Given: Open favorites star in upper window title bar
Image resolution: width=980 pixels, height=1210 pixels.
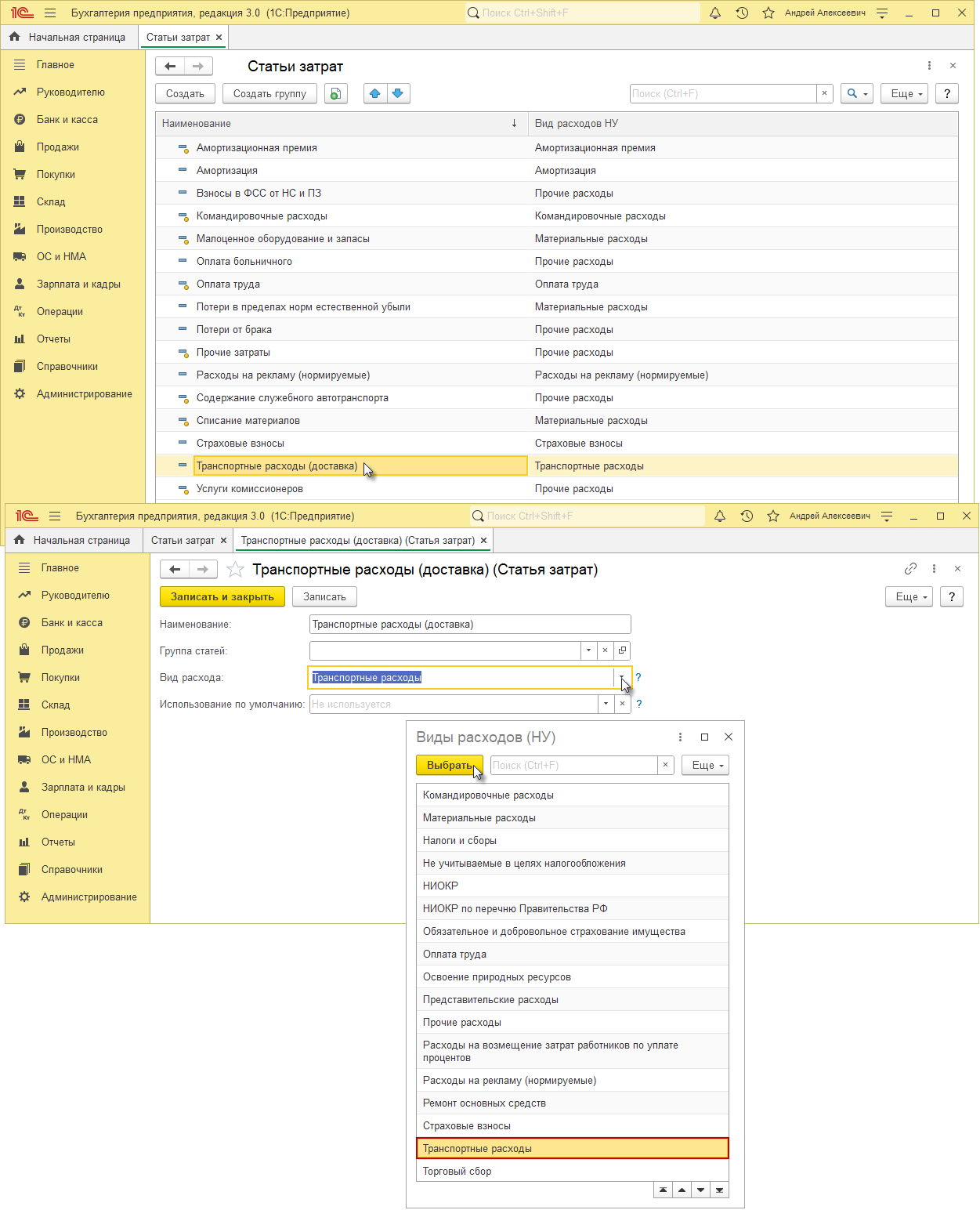Looking at the screenshot, I should [768, 13].
